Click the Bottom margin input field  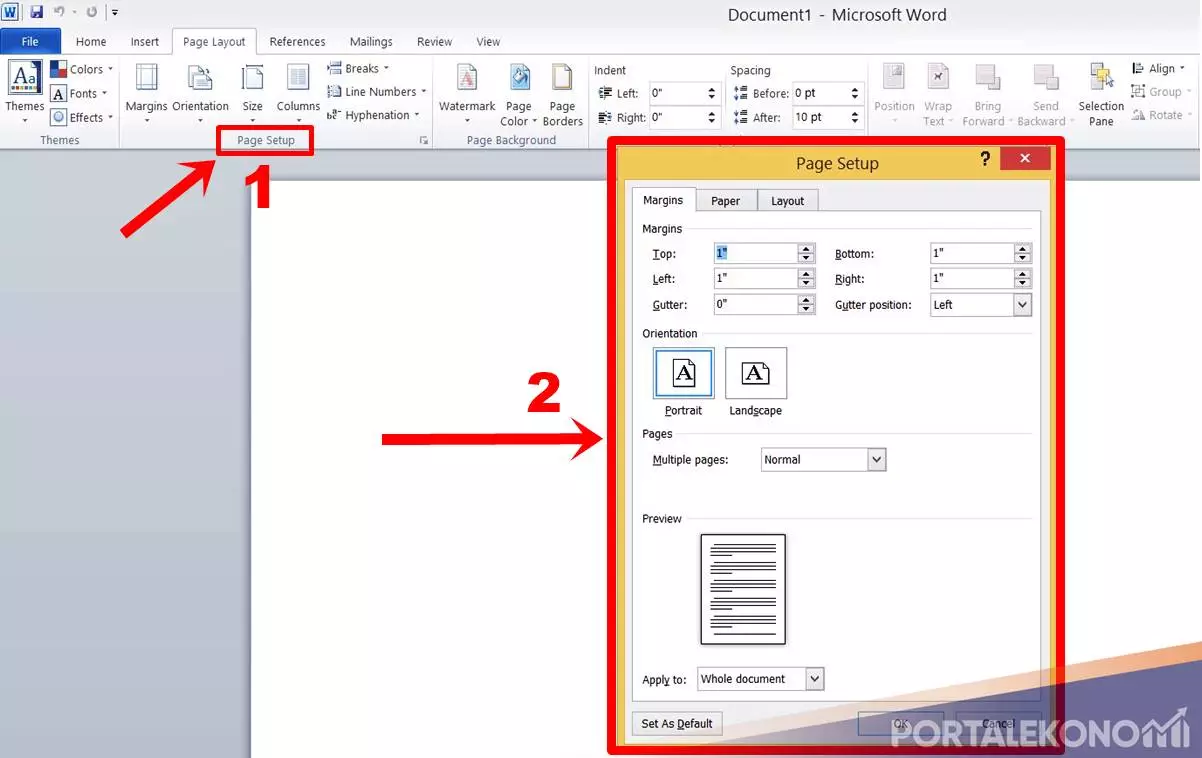(x=972, y=254)
